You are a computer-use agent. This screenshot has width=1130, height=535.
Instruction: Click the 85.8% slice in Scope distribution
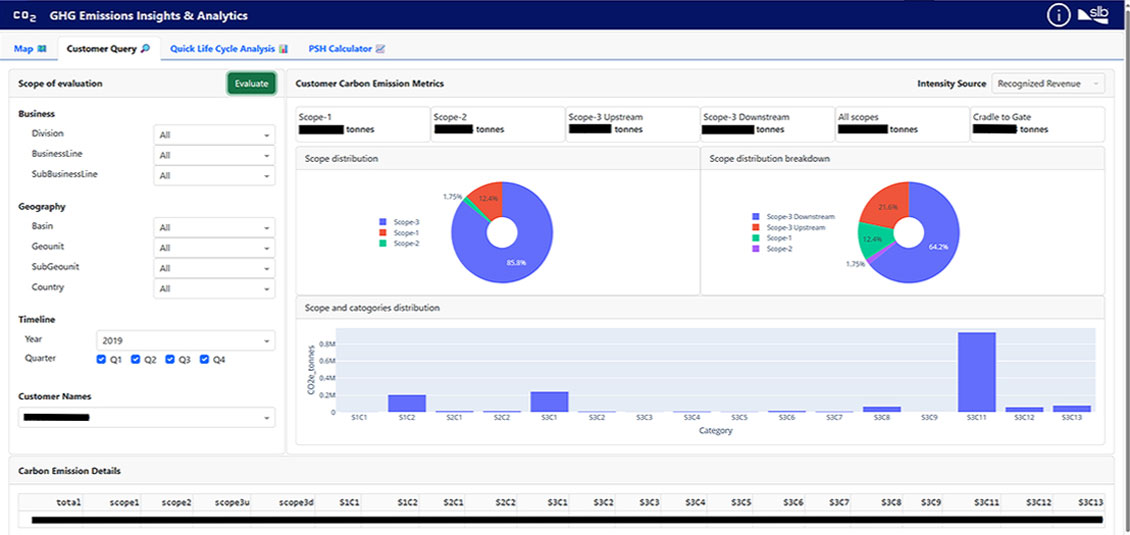[x=515, y=263]
